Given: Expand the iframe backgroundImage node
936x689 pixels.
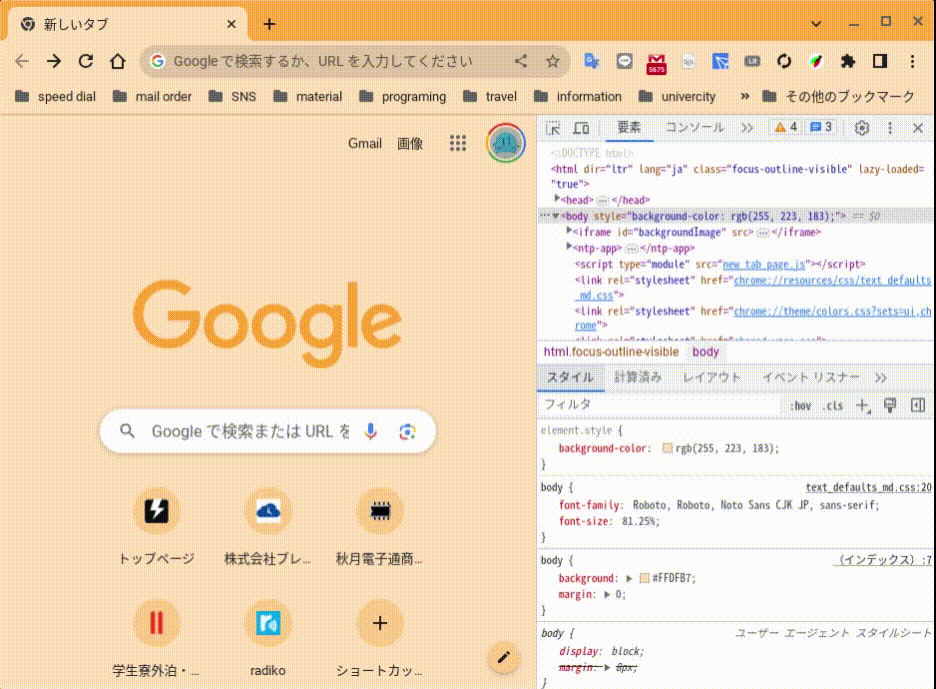Looking at the screenshot, I should [569, 231].
